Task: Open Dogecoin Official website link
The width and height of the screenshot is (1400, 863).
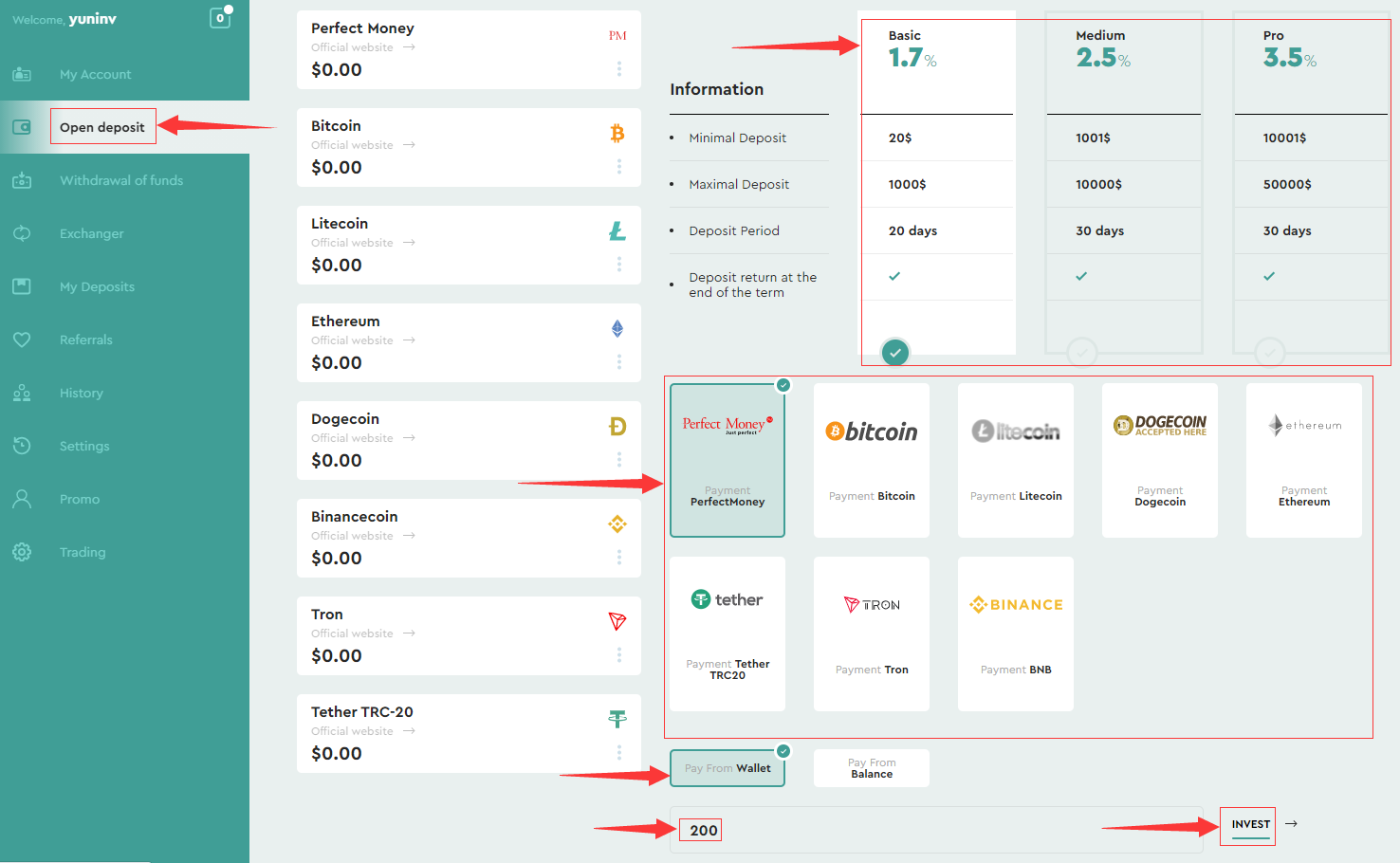Action: click(363, 438)
